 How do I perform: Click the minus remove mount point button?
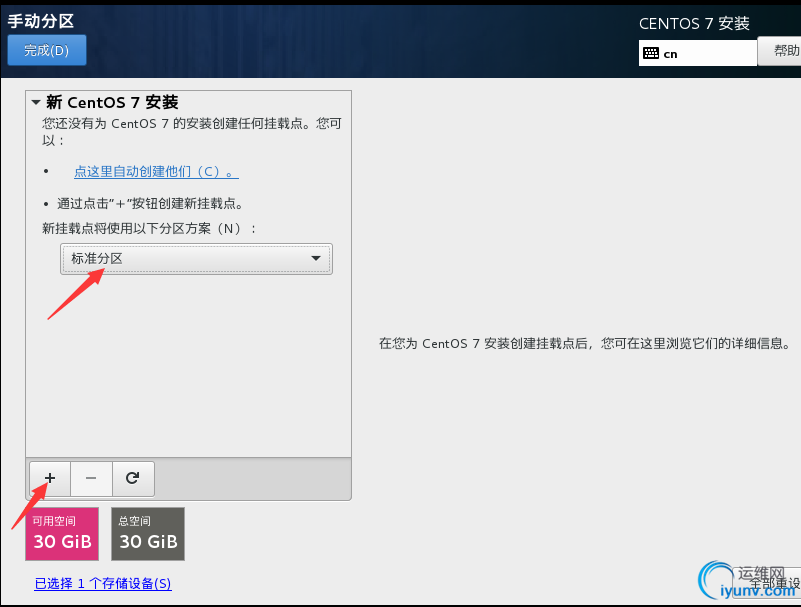click(x=91, y=478)
